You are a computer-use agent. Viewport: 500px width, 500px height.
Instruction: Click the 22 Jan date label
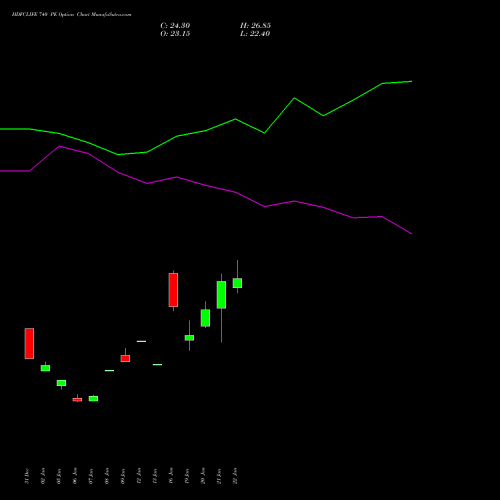click(235, 476)
